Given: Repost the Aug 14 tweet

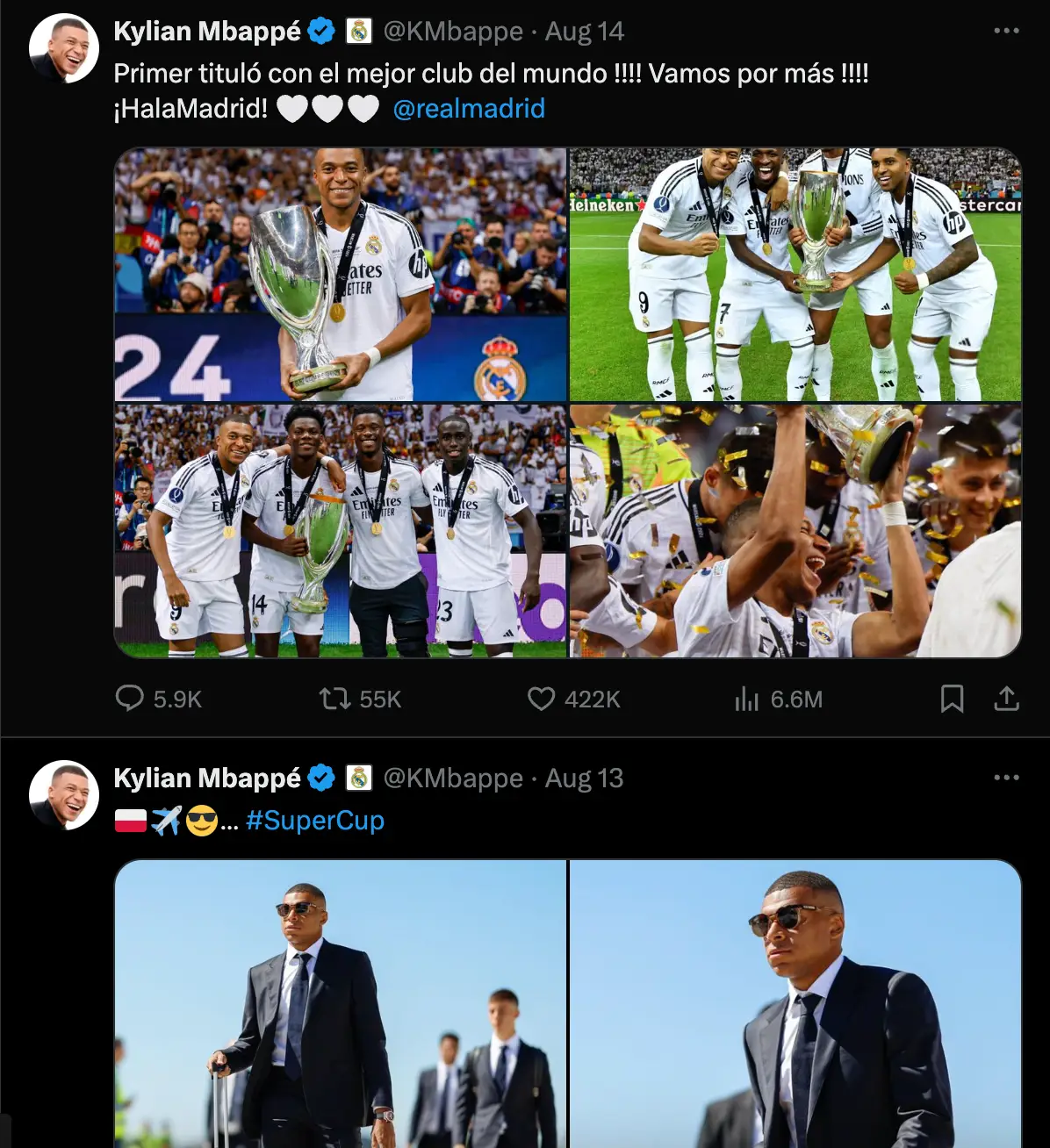Looking at the screenshot, I should 334,699.
